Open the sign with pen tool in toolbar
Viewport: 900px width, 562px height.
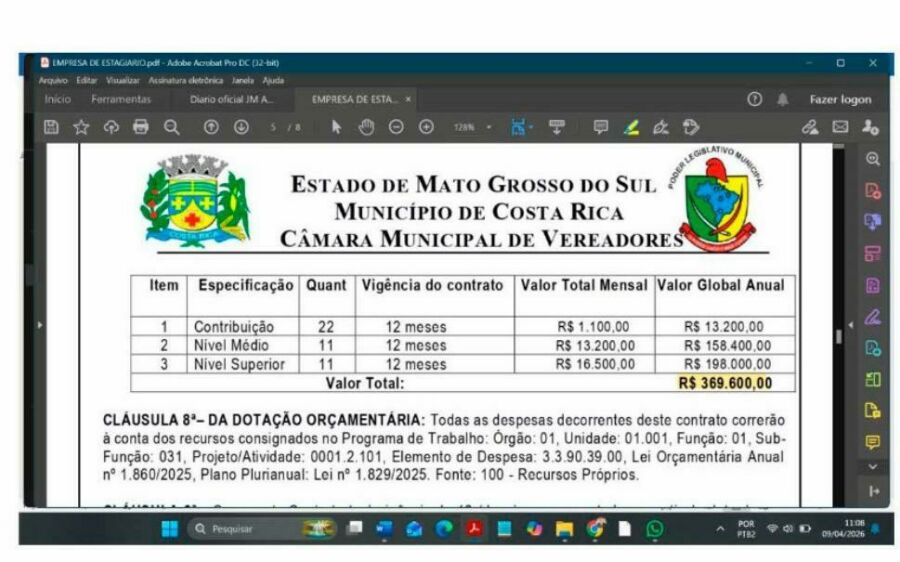[661, 127]
